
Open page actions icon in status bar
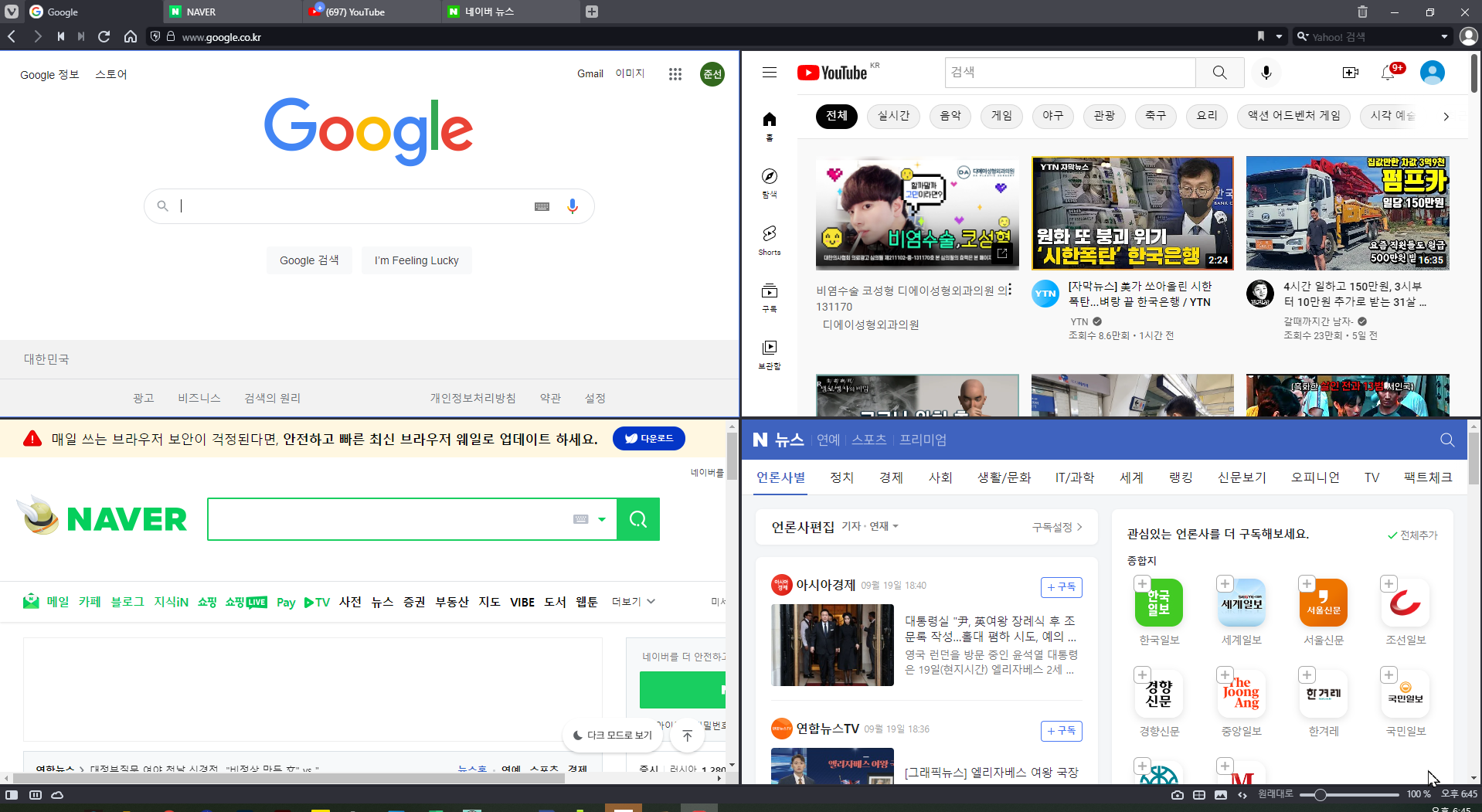[x=1242, y=794]
